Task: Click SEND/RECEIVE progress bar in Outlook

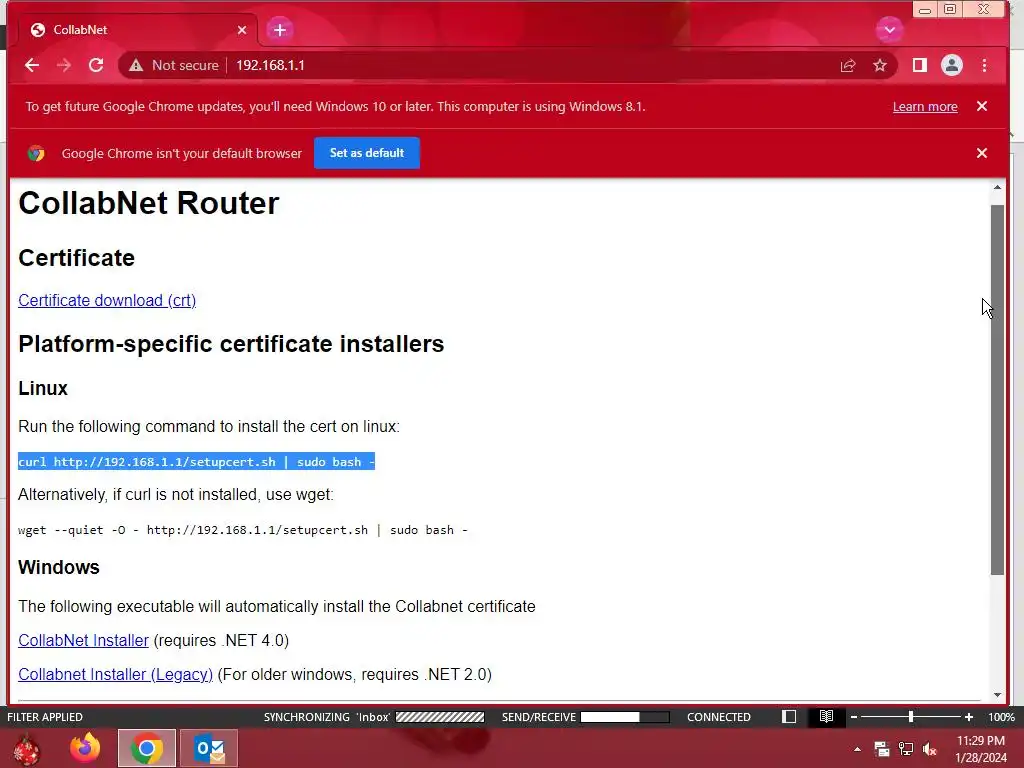Action: coord(625,717)
